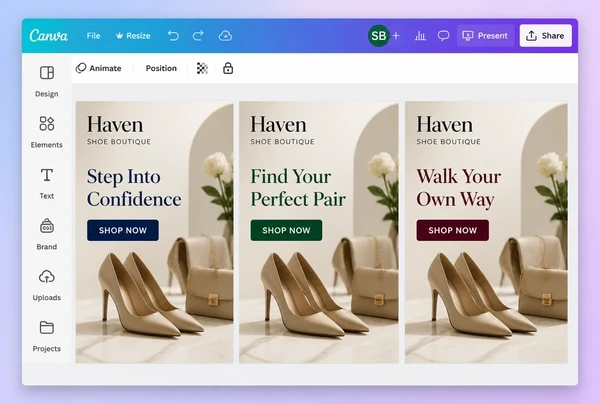Screen dimensions: 600x404
Task: Open the Uploads sidebar panel
Action: 47,285
